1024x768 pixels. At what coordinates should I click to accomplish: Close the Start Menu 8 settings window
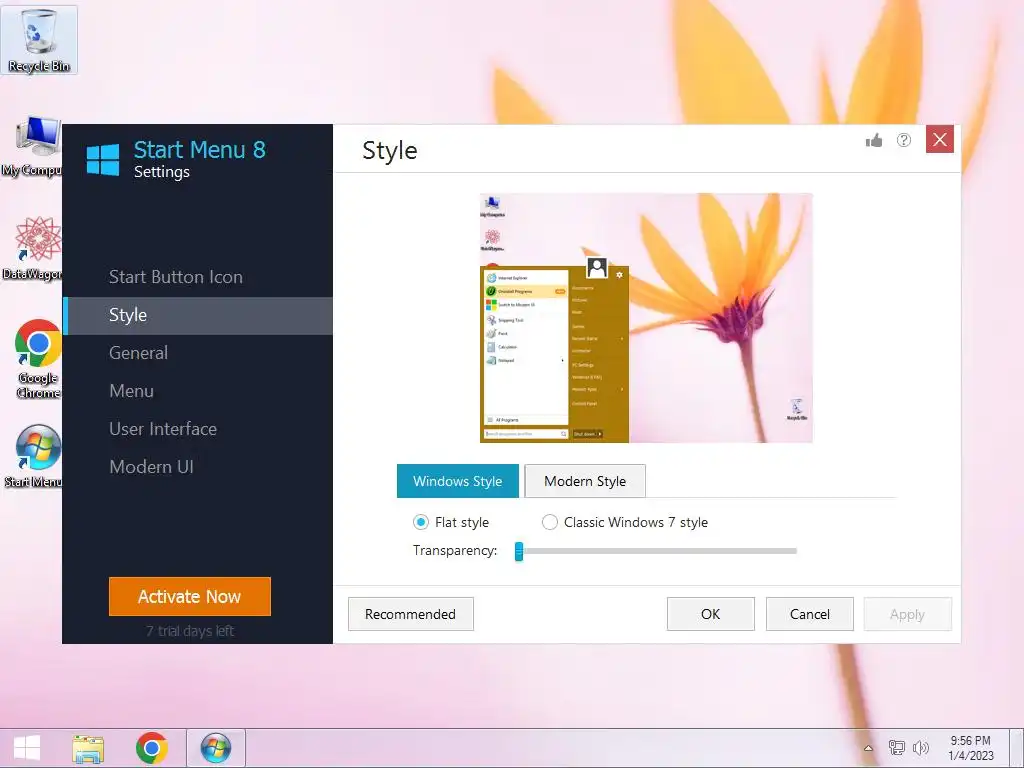940,139
